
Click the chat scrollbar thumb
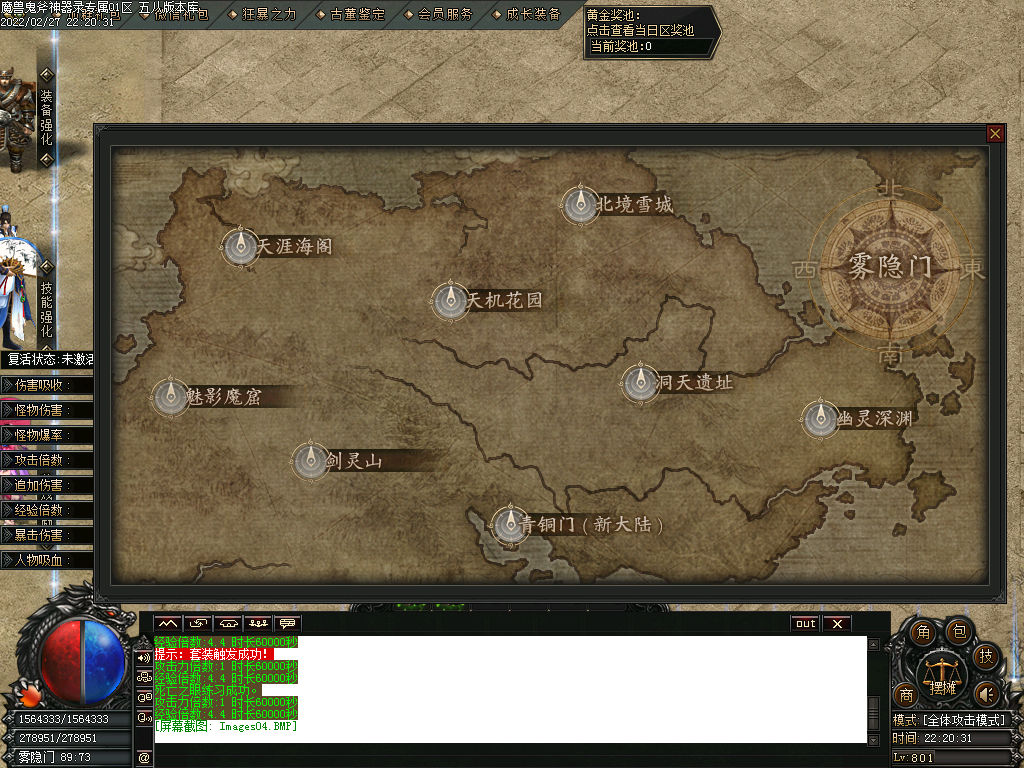point(874,714)
